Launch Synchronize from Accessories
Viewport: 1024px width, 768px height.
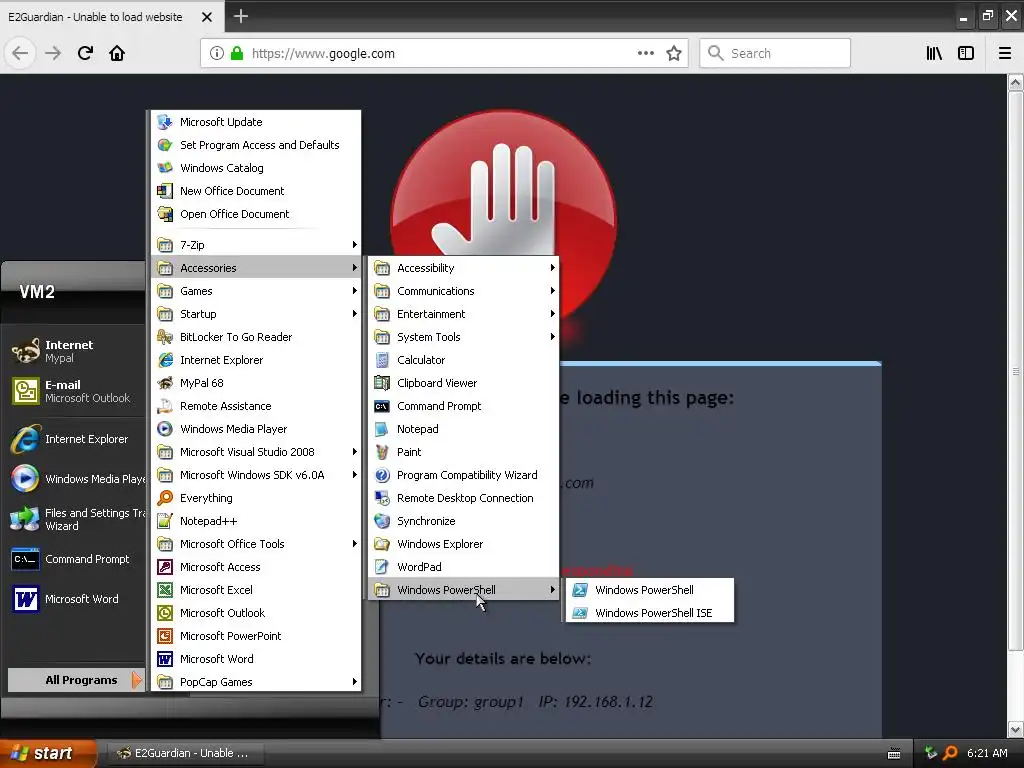coord(464,521)
